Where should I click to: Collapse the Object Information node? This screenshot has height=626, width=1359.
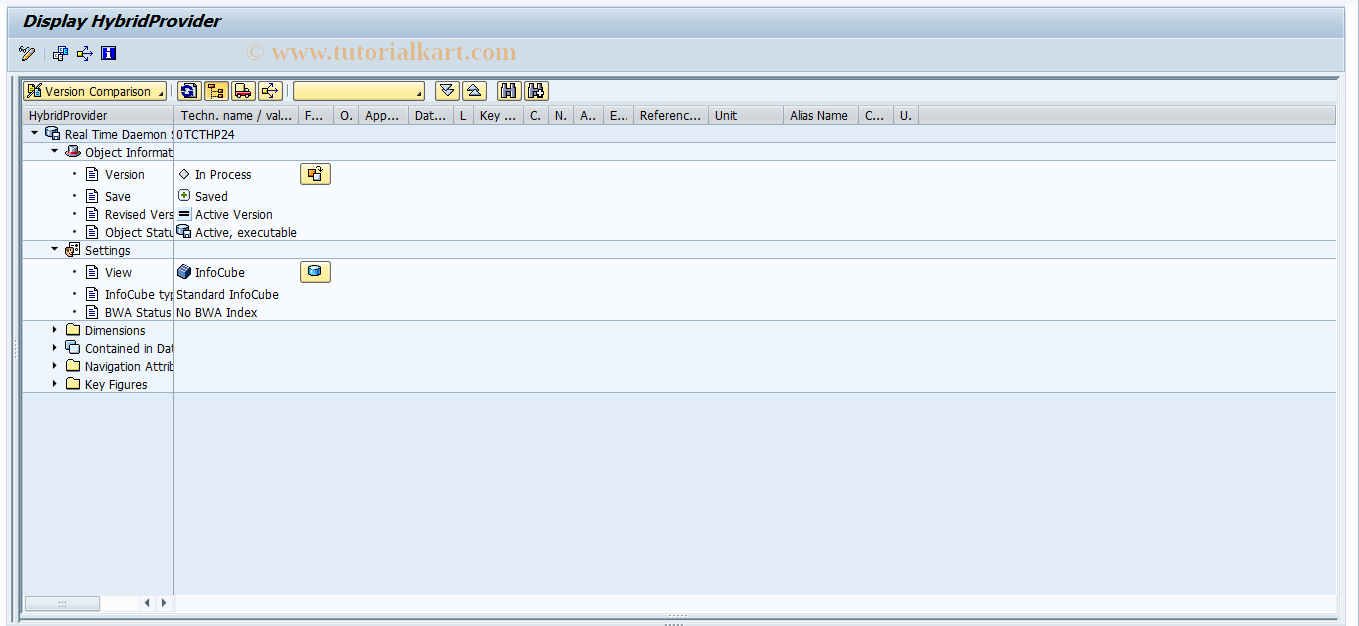pos(55,152)
